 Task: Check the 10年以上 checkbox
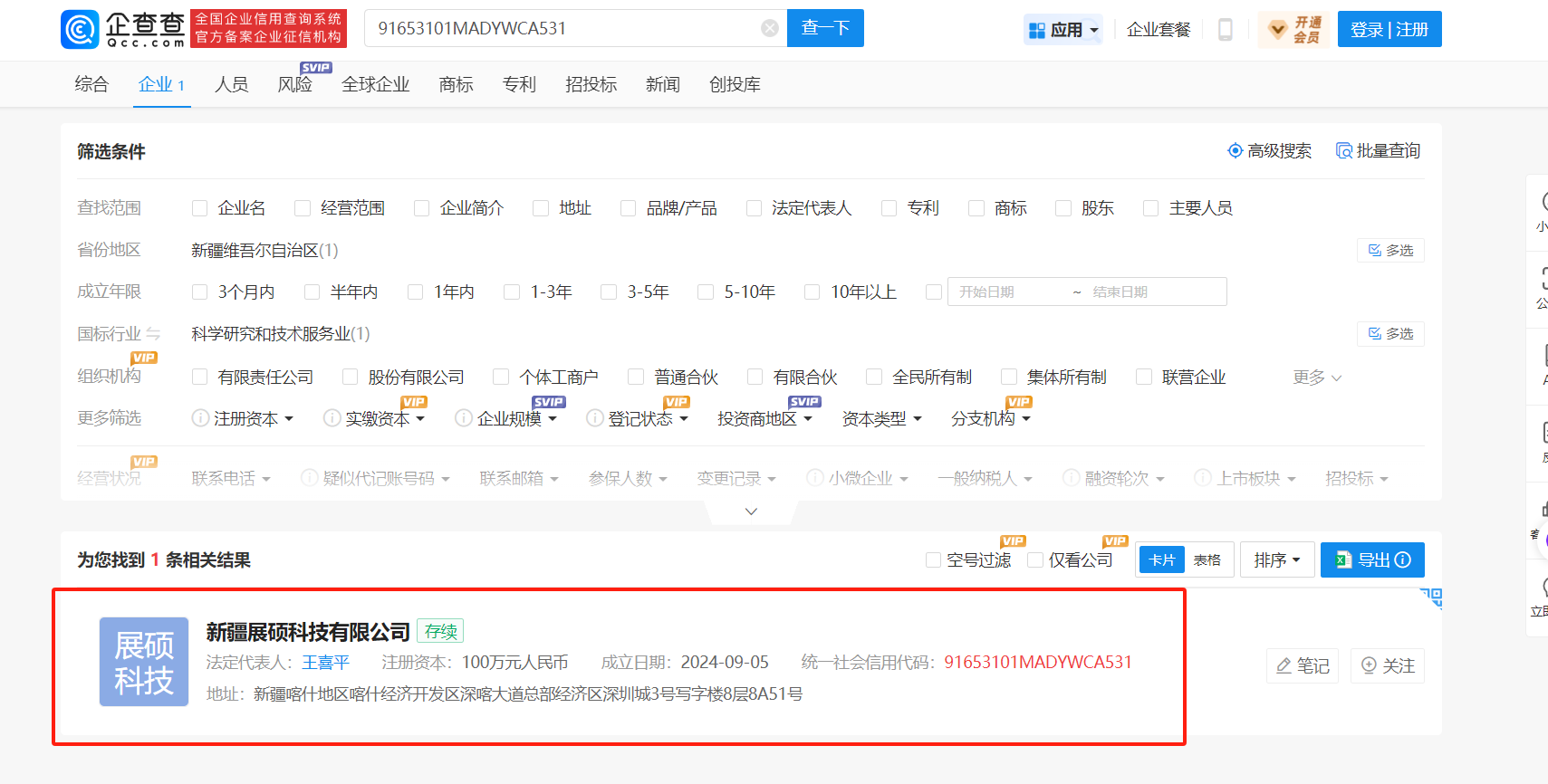[812, 292]
